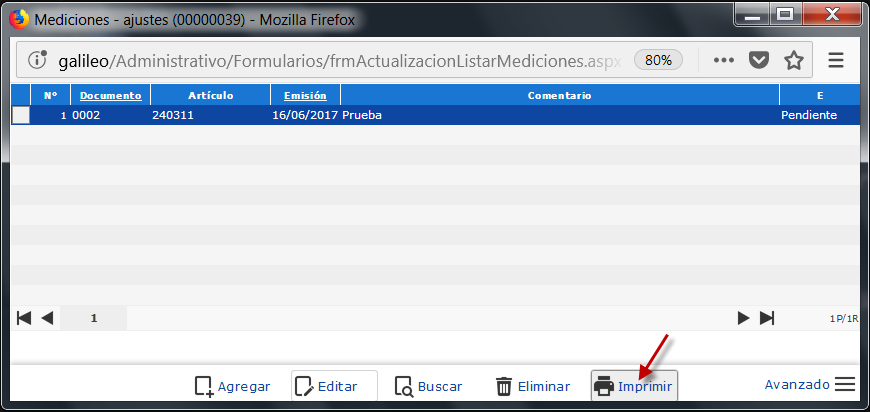The width and height of the screenshot is (870, 412).
Task: Go to the next page arrow
Action: [x=743, y=318]
